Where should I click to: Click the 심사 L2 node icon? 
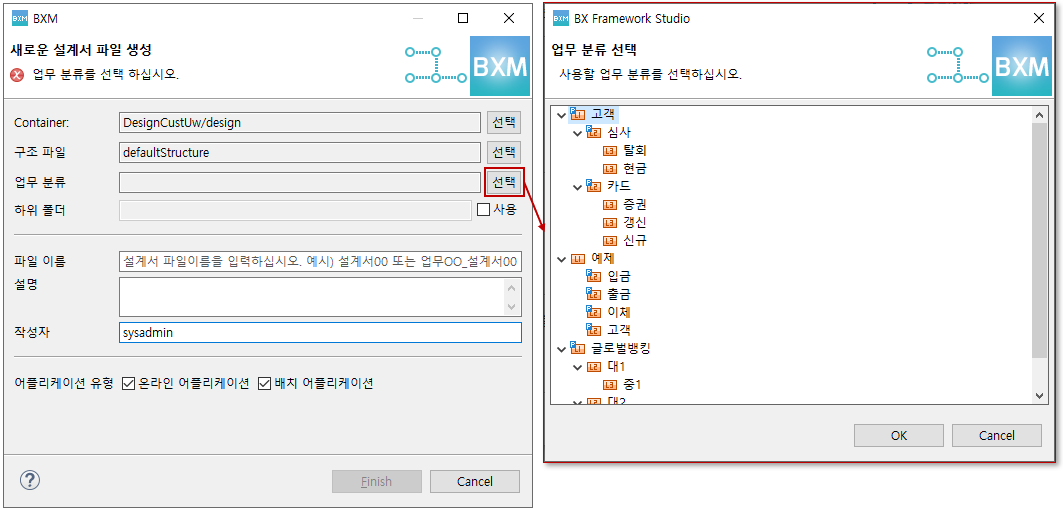[594, 132]
